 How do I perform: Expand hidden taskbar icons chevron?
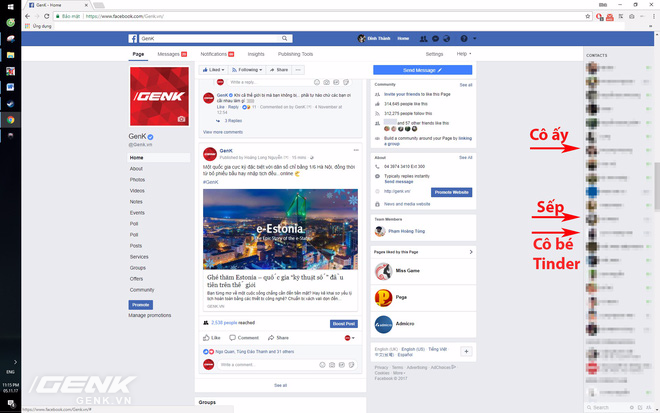[x=15, y=362]
